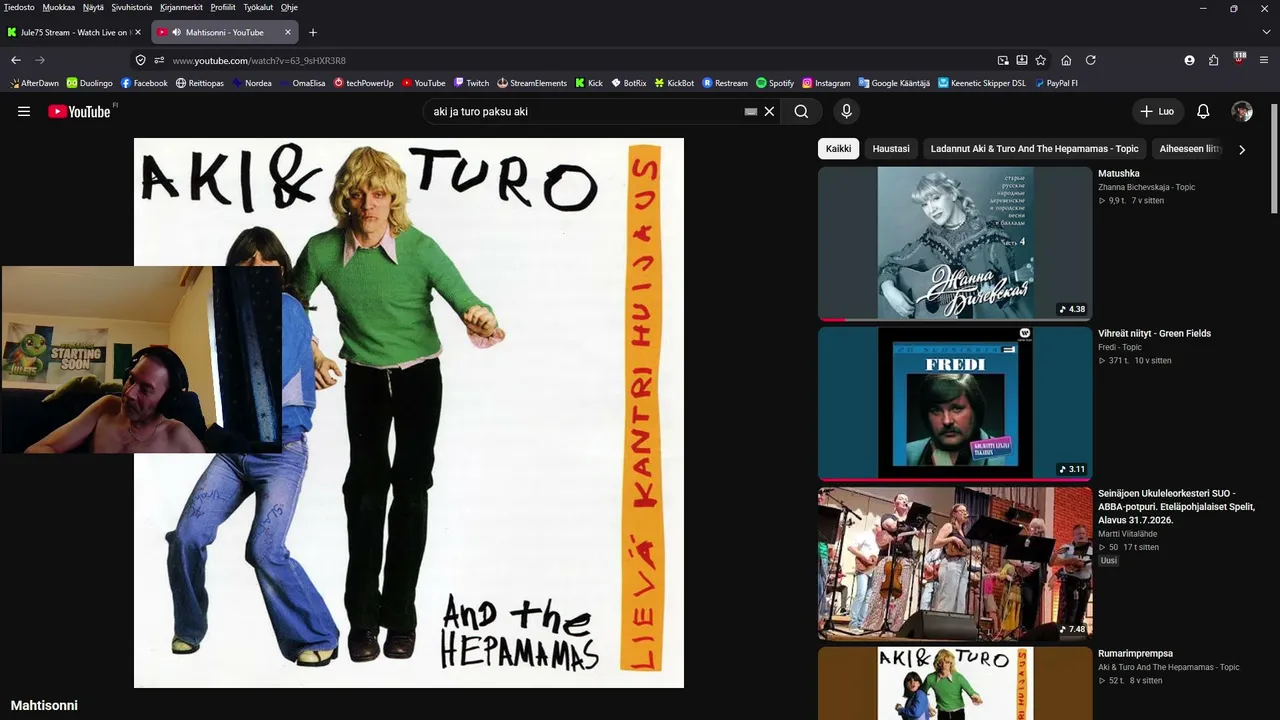
Task: Visit the 'Fredi - Topic' channel
Action: pyautogui.click(x=1120, y=347)
